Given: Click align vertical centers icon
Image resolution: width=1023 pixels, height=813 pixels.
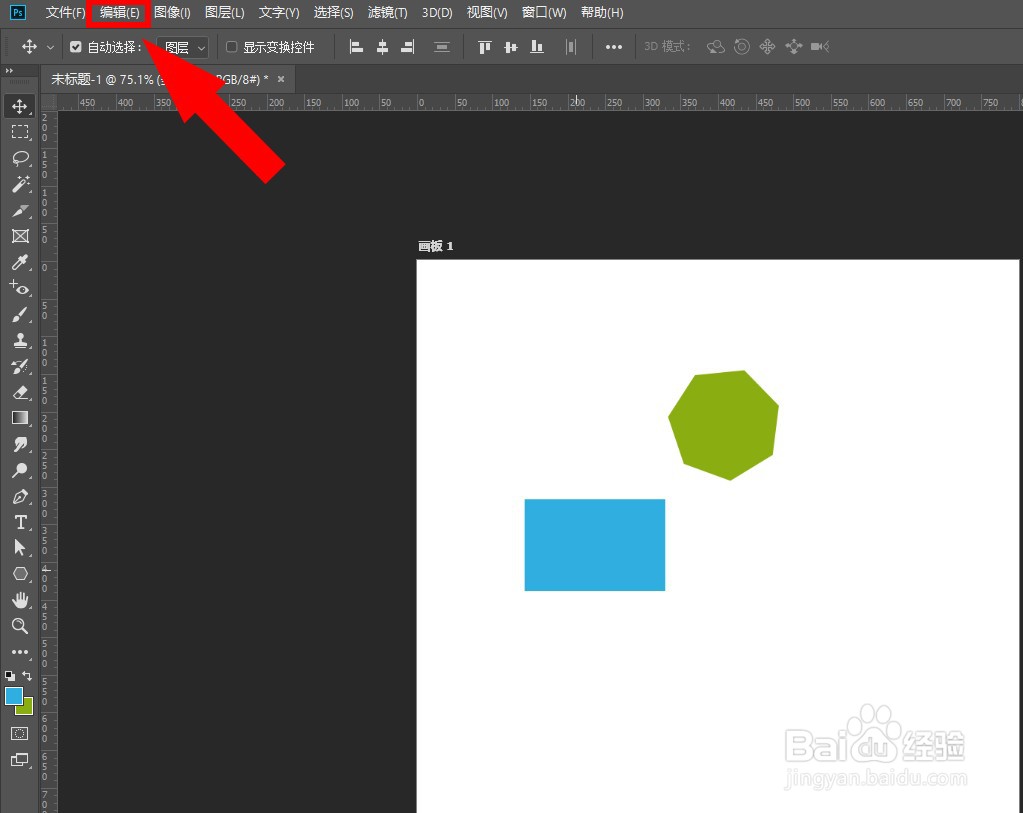Looking at the screenshot, I should point(511,47).
